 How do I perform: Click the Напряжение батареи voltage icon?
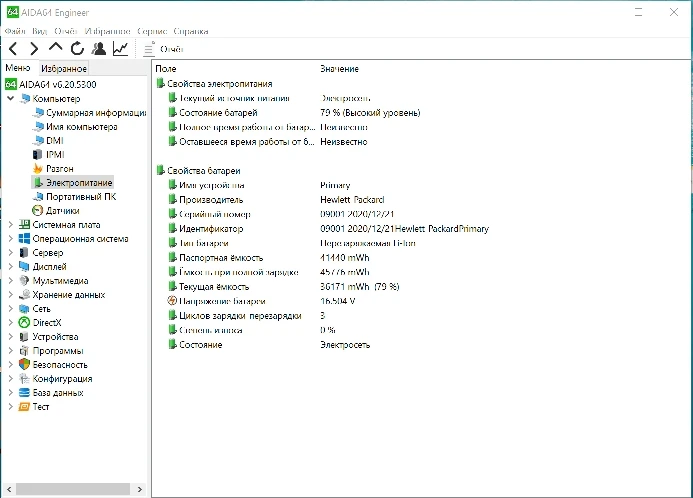coord(172,301)
